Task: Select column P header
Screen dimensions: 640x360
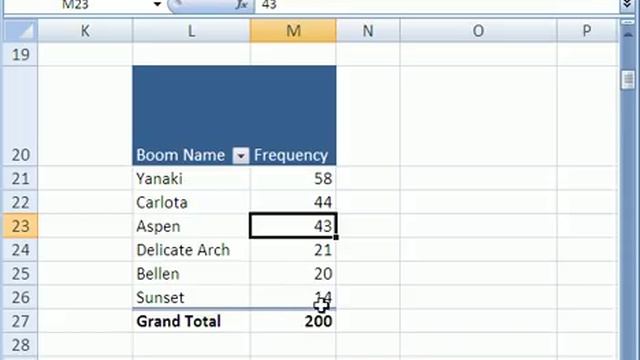Action: tap(587, 31)
